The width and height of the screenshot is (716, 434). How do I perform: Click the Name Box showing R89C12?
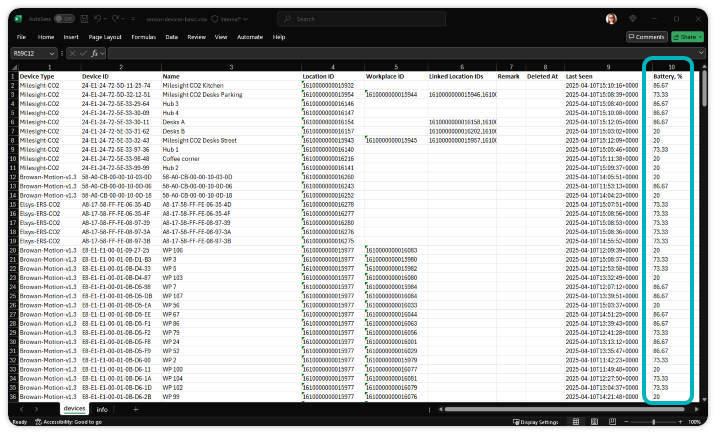[29, 53]
